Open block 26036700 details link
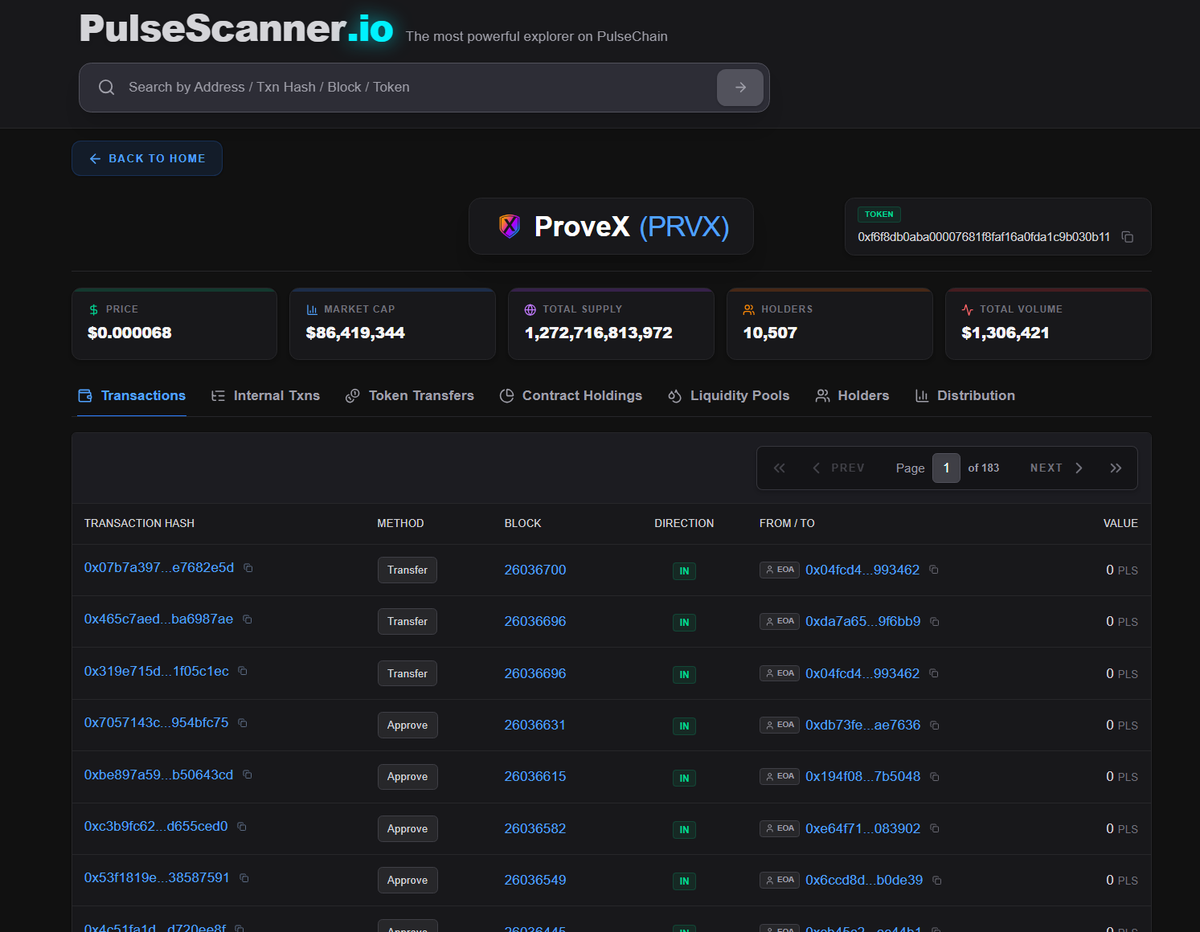The height and width of the screenshot is (932, 1200). [x=535, y=569]
